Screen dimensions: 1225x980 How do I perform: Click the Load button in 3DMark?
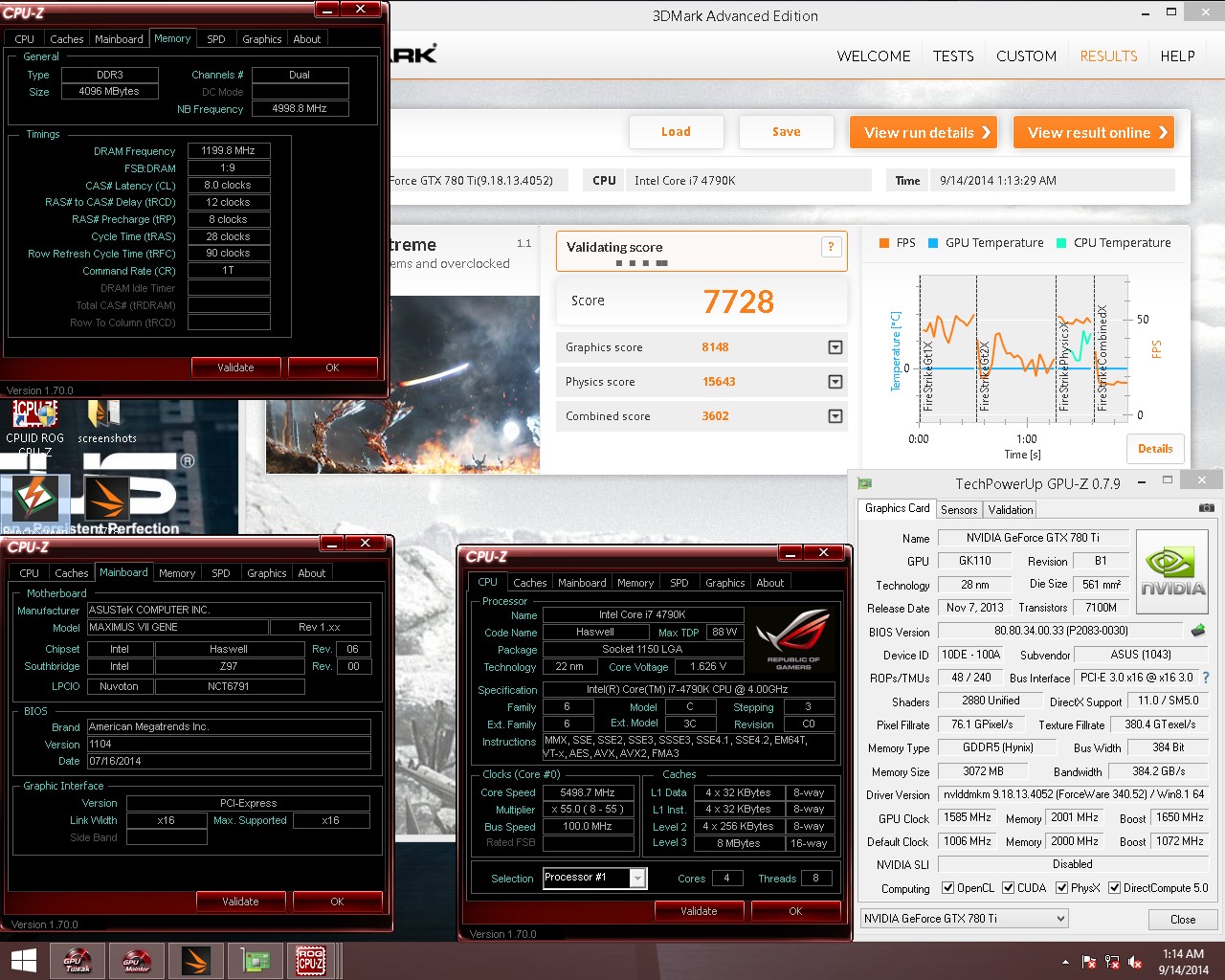click(676, 132)
